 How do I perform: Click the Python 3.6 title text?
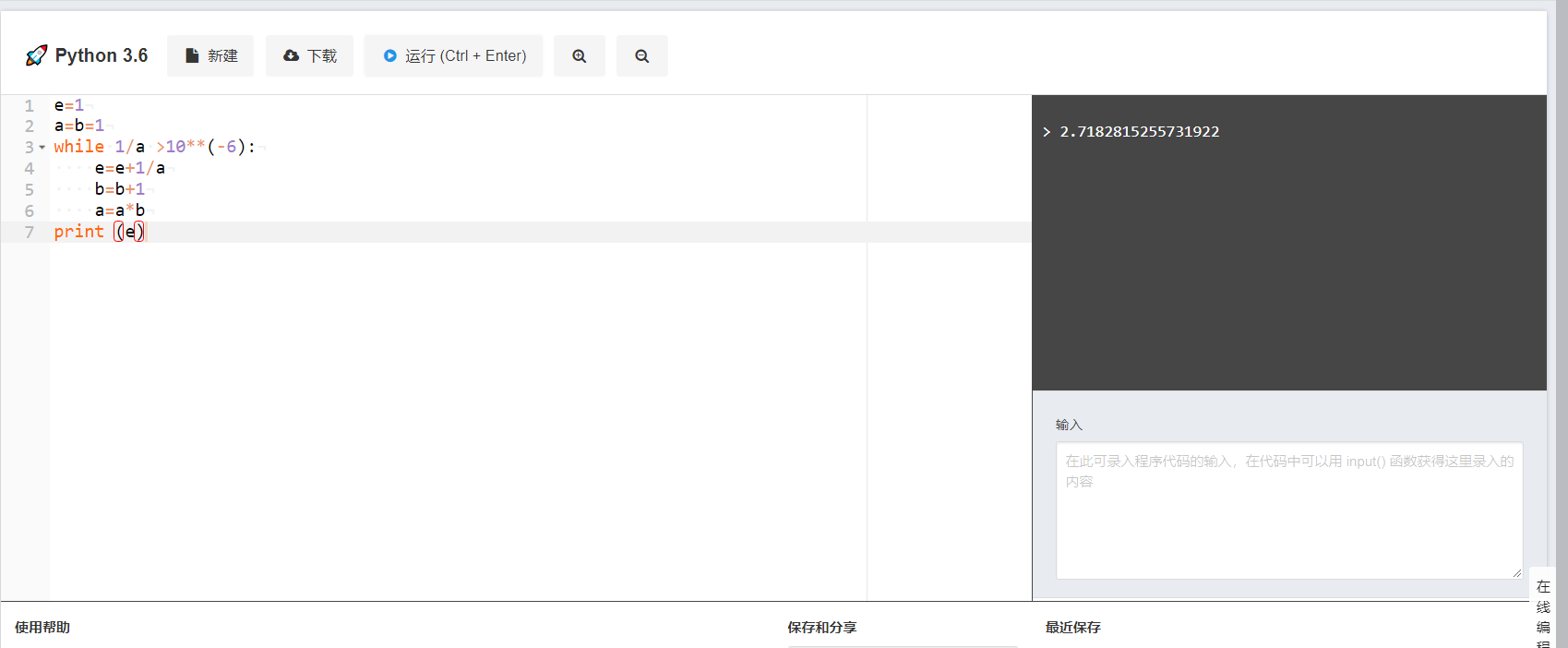click(x=102, y=55)
